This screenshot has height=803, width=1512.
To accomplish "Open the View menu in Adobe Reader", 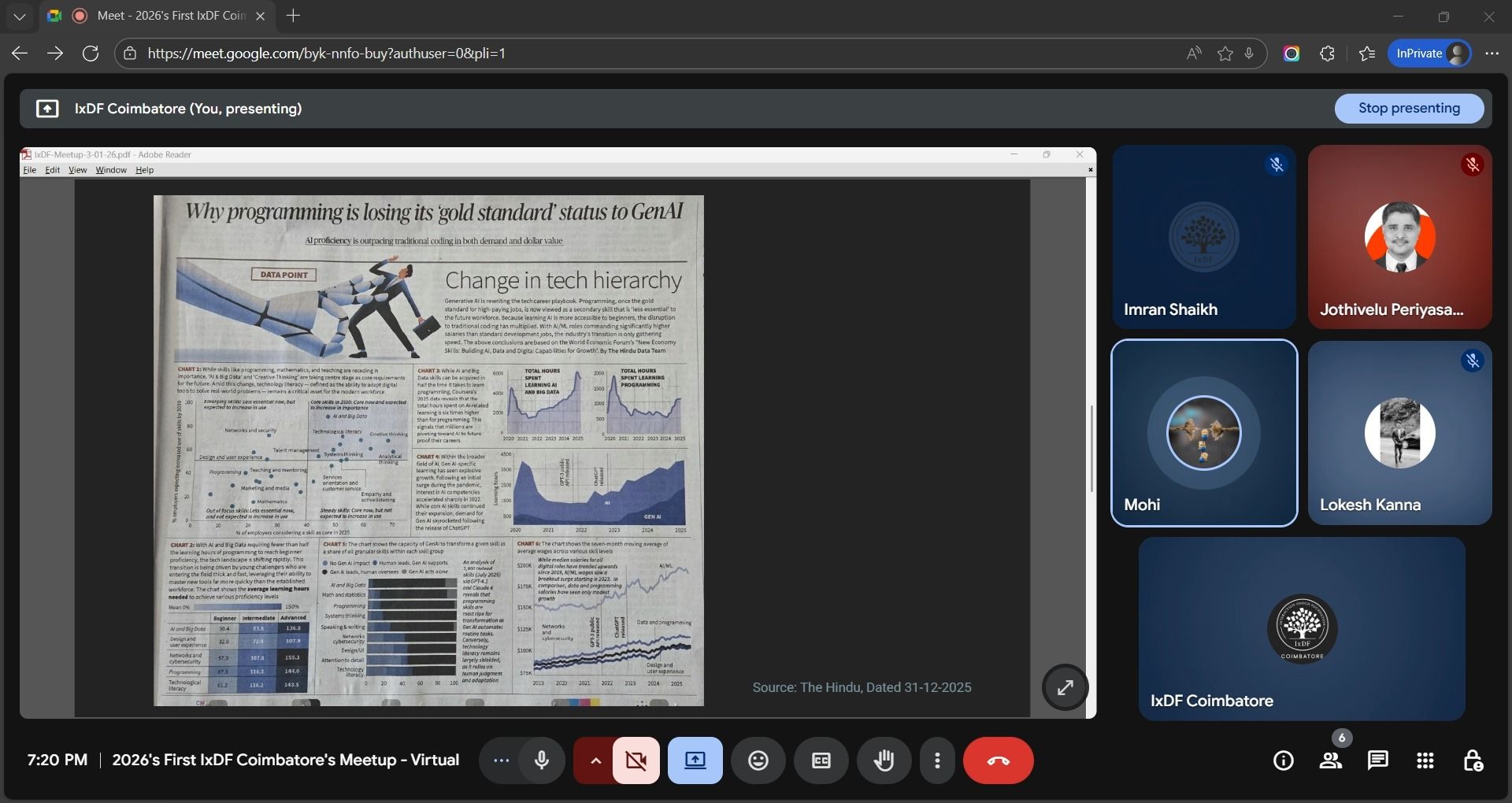I will 77,170.
